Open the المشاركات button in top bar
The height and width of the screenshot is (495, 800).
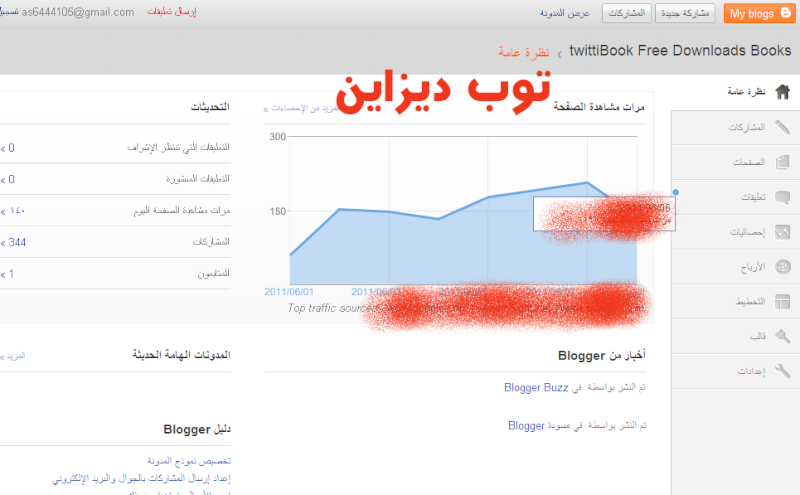pyautogui.click(x=627, y=13)
